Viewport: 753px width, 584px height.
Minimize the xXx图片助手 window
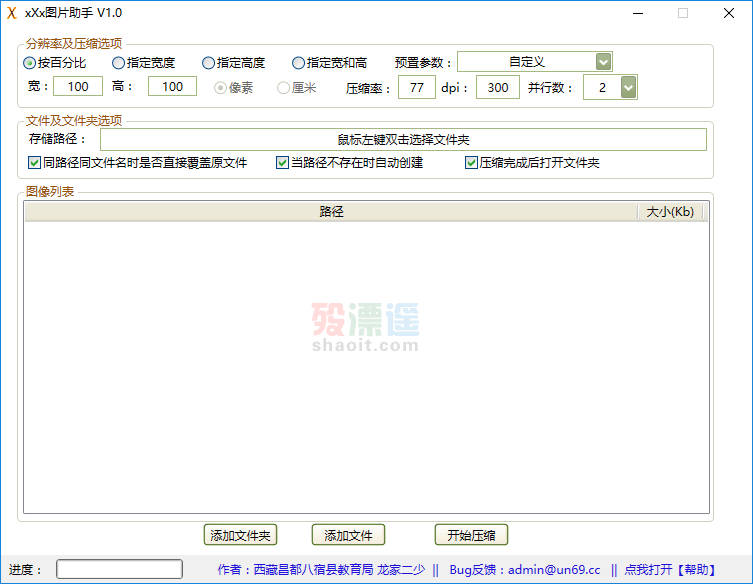click(638, 13)
